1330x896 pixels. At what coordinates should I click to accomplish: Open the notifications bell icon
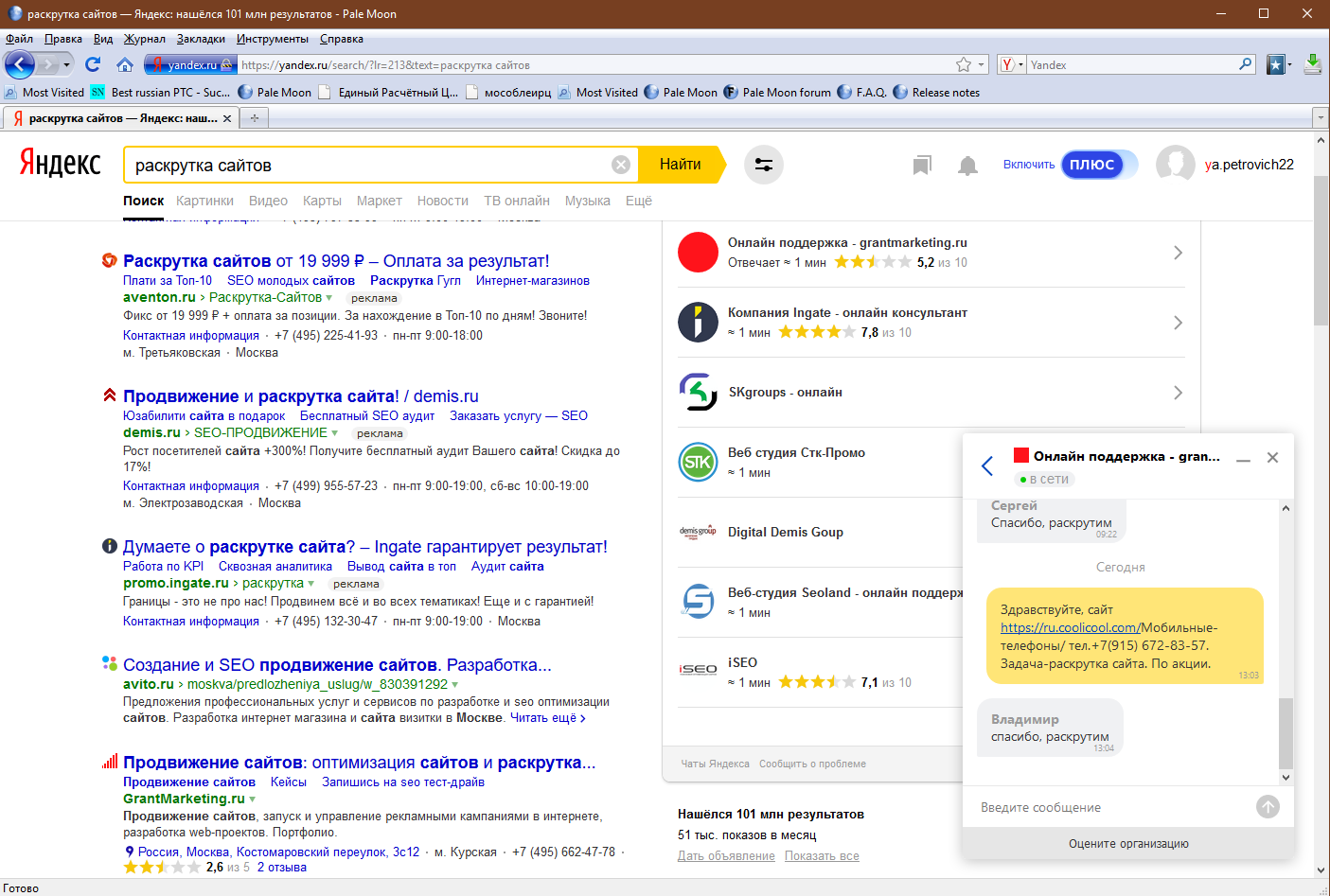(967, 166)
